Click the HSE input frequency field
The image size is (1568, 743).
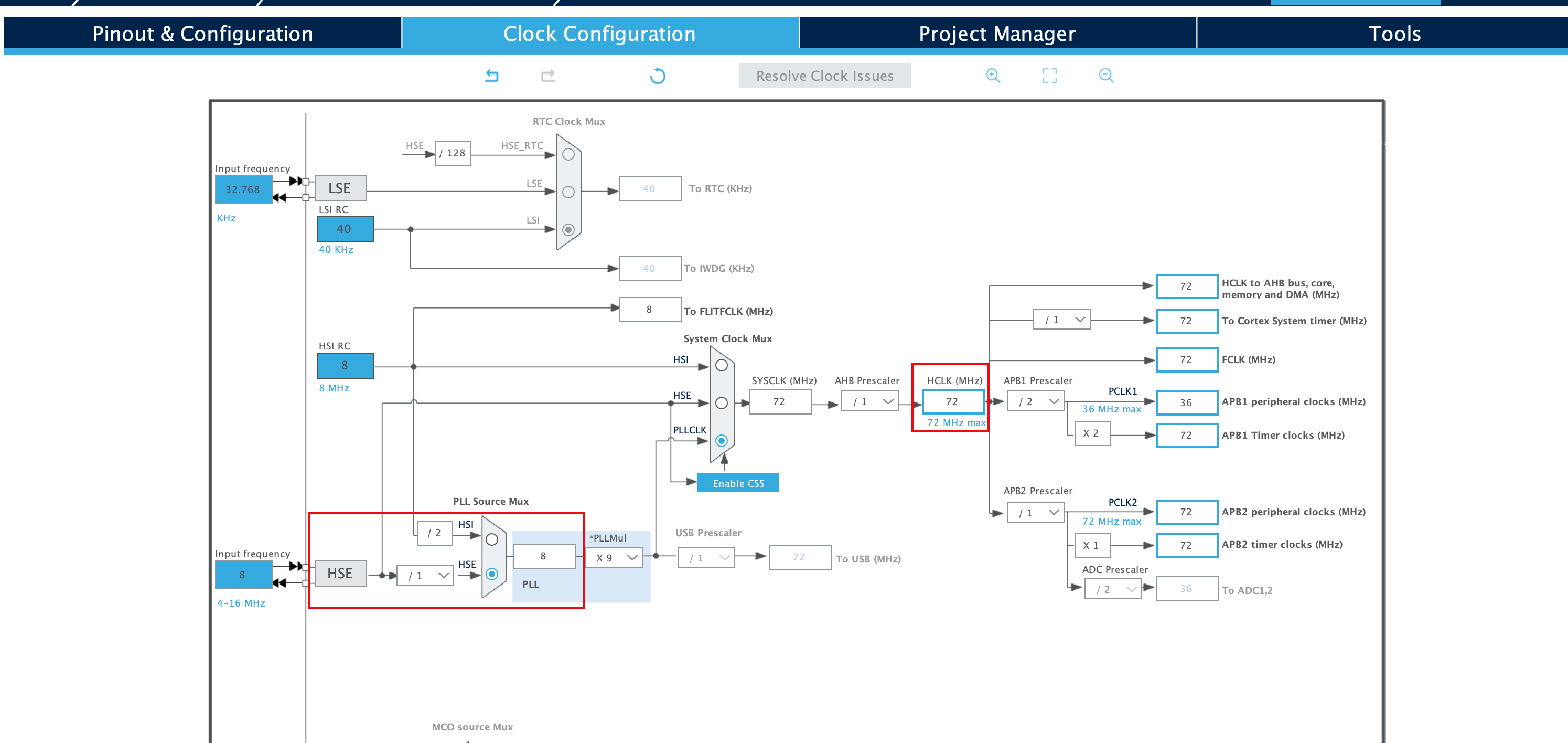pyautogui.click(x=243, y=575)
